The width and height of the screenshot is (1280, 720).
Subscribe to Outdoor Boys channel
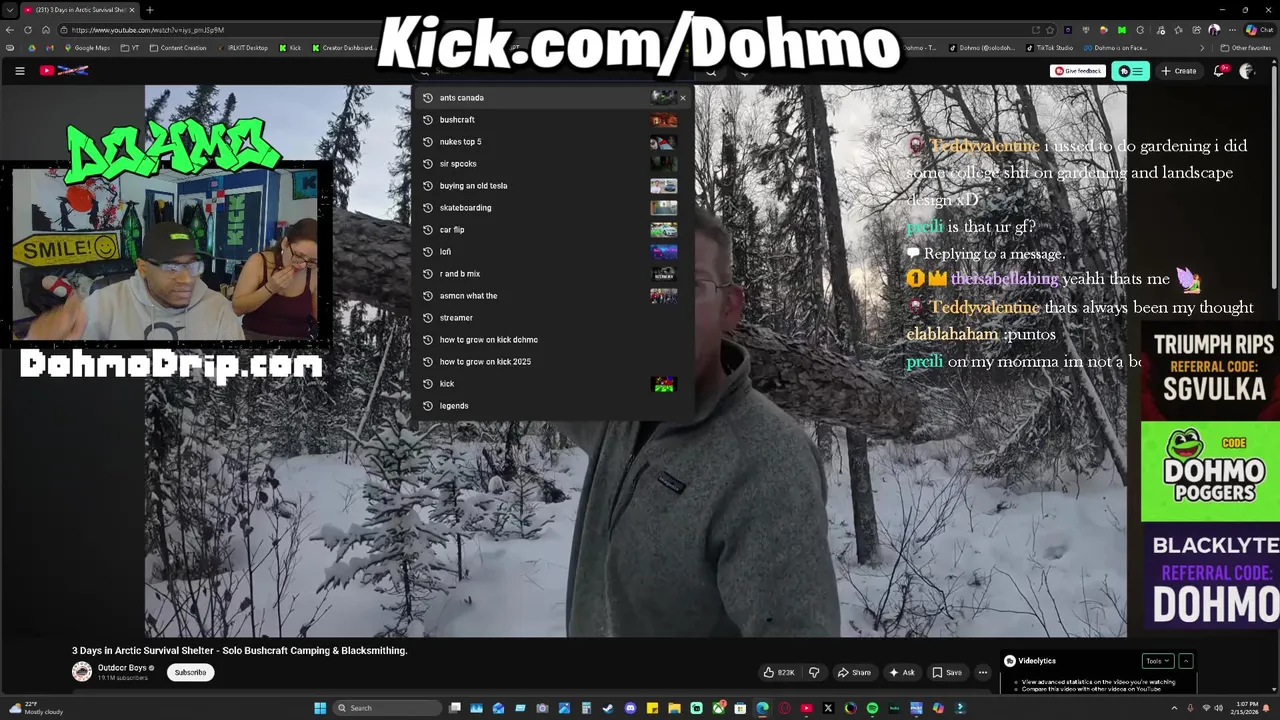pos(190,672)
